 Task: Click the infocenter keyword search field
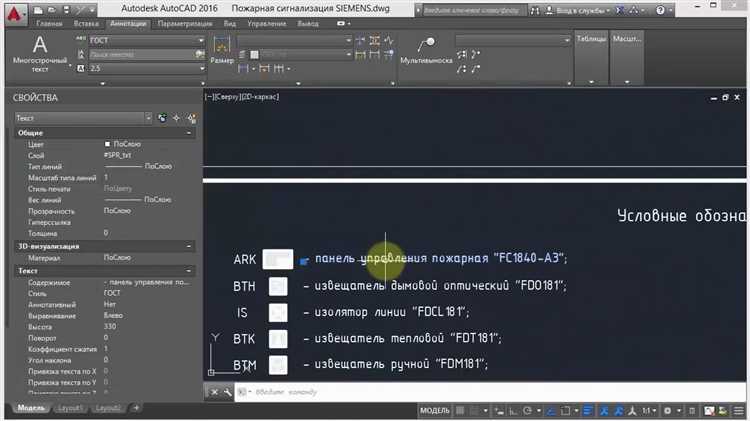point(474,10)
